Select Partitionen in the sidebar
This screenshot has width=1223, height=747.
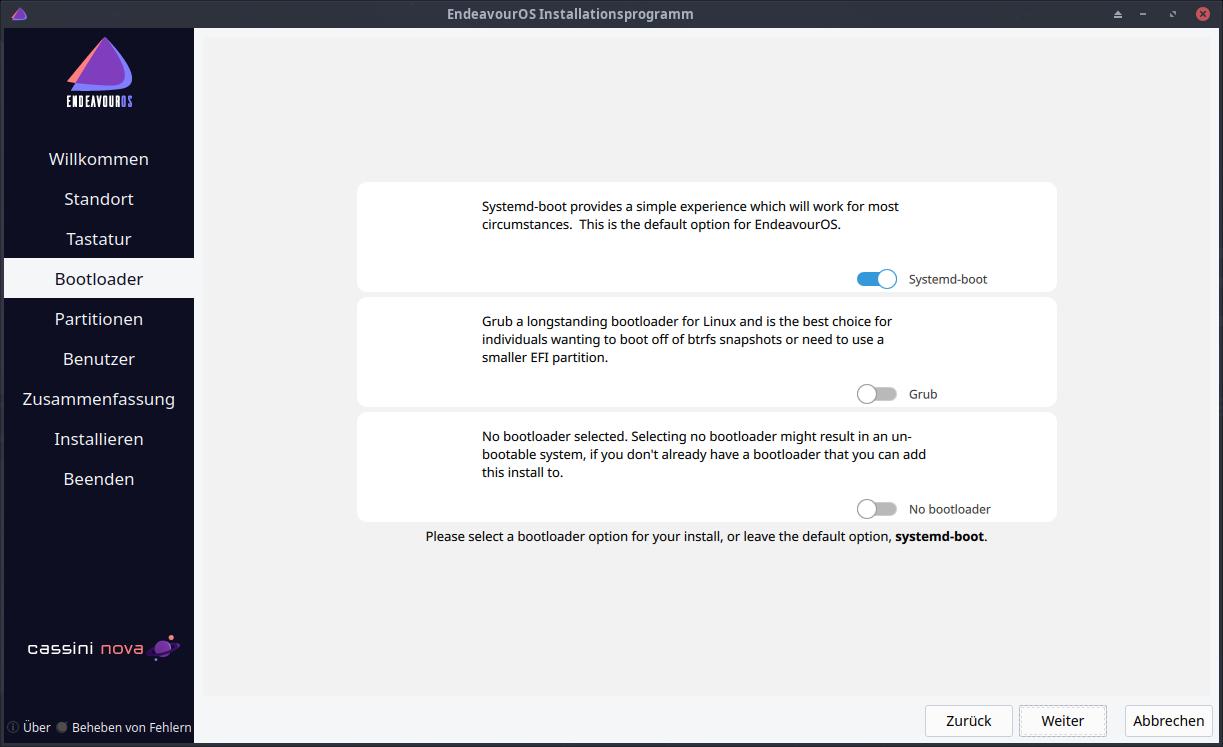pyautogui.click(x=99, y=318)
